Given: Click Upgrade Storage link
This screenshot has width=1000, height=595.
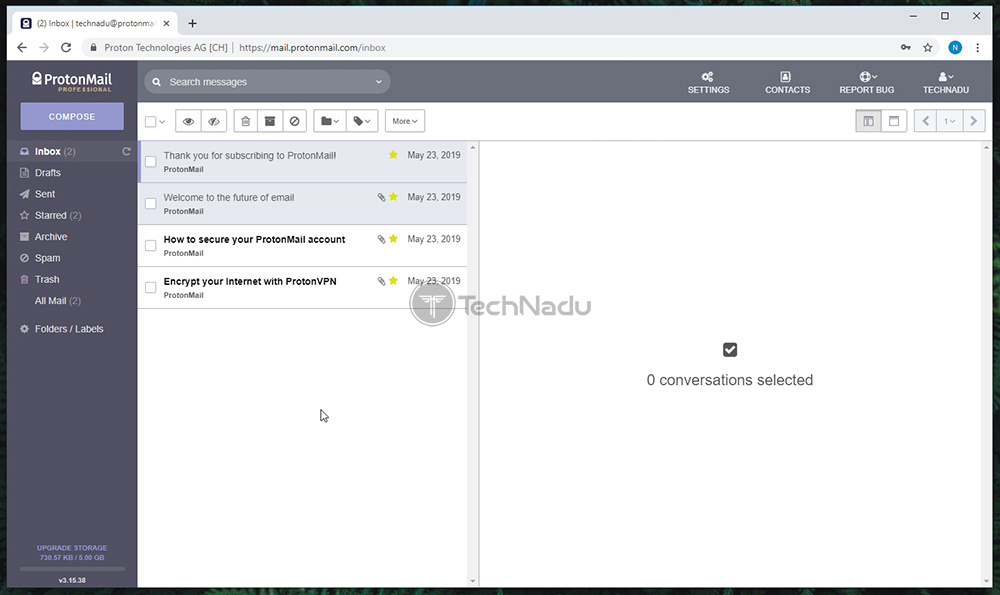Looking at the screenshot, I should point(72,548).
